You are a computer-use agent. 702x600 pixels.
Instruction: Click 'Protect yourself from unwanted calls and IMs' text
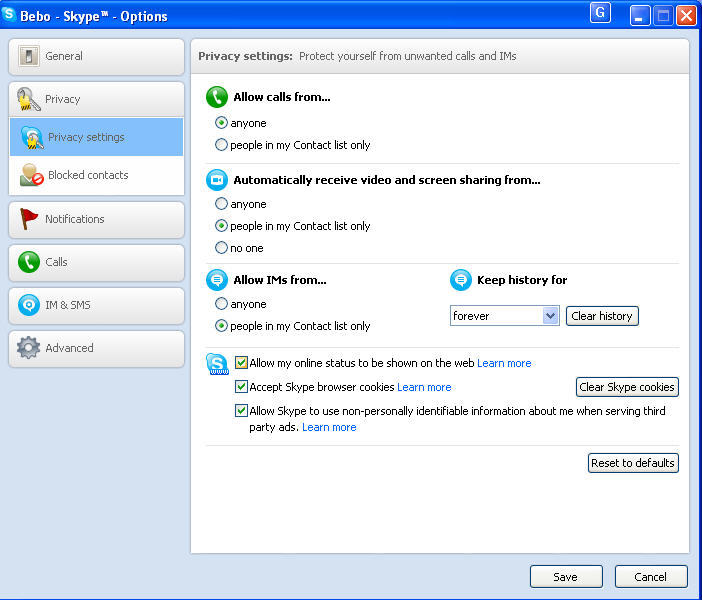pyautogui.click(x=407, y=56)
